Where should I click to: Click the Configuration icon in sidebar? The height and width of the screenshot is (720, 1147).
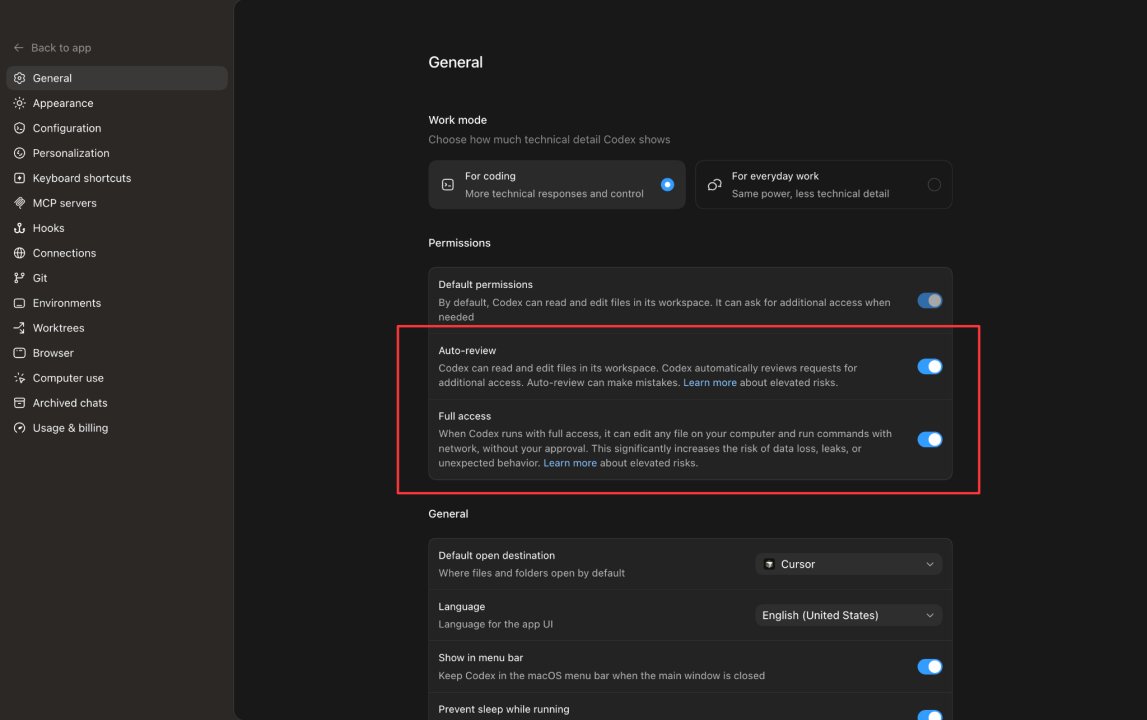click(x=20, y=128)
